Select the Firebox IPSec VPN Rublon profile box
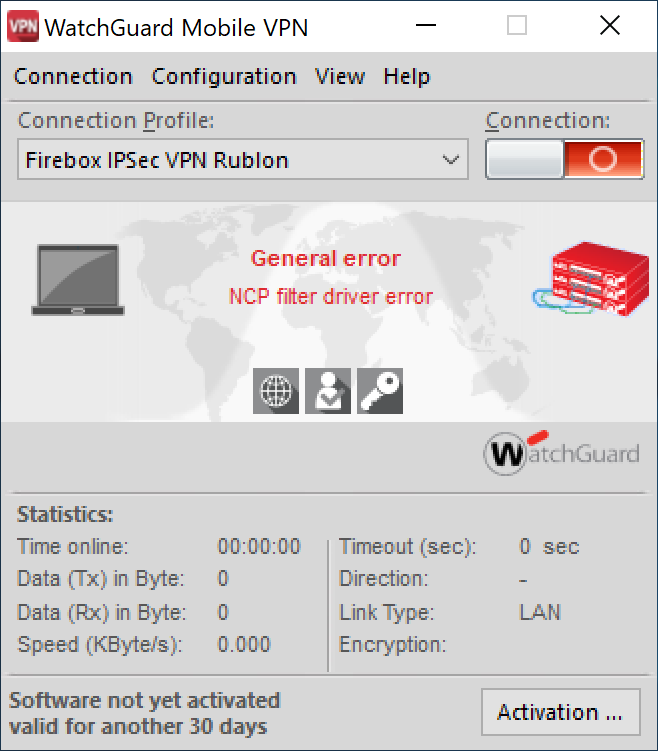Screen dimensions: 658x751 (x=230, y=160)
